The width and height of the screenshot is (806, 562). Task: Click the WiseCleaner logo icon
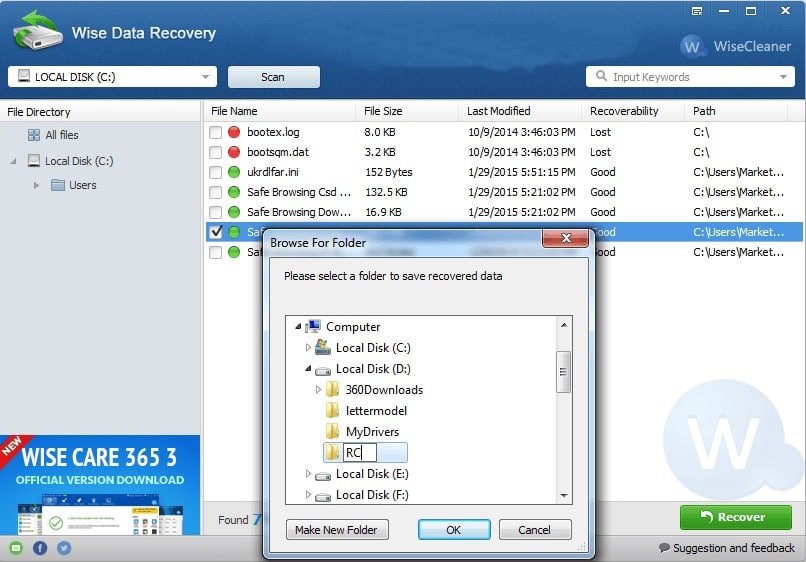tap(692, 46)
